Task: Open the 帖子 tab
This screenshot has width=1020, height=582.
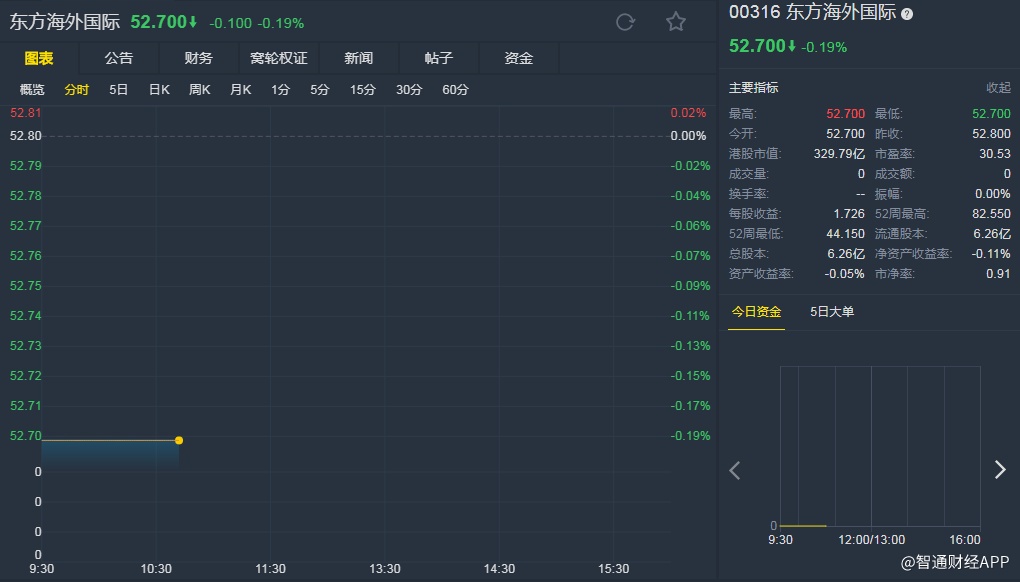Action: click(x=439, y=58)
